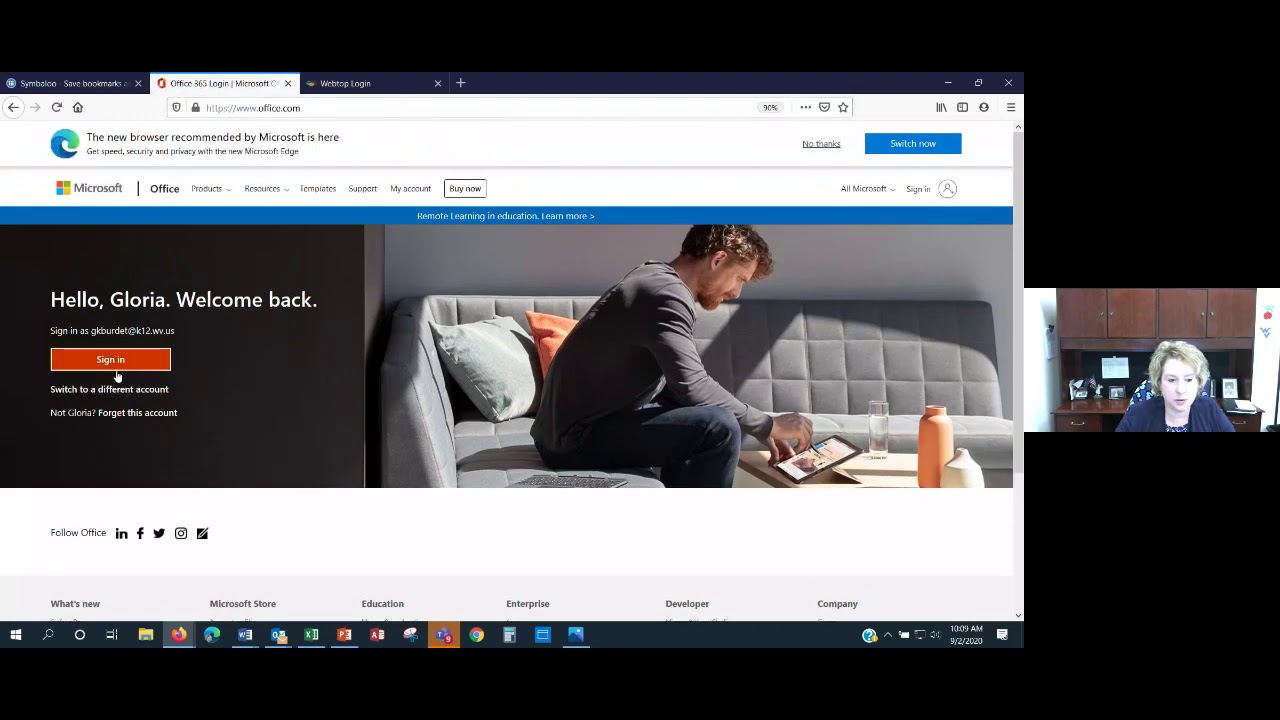The width and height of the screenshot is (1280, 720).
Task: Switch to a different account
Action: [109, 389]
